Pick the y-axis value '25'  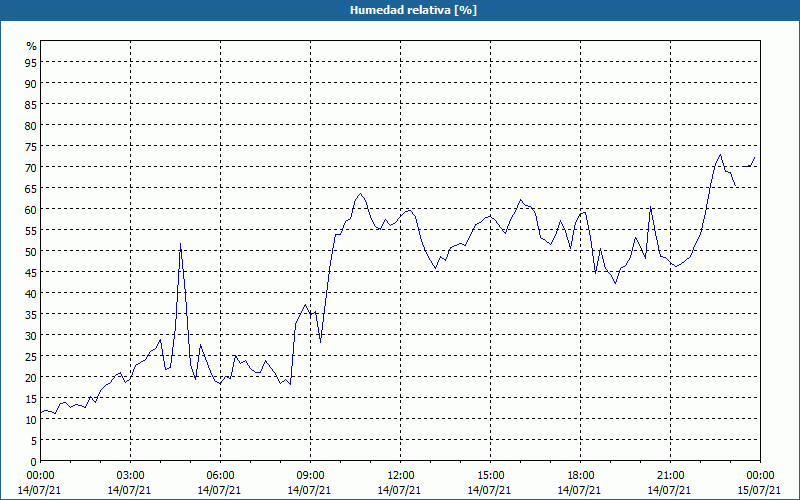[31, 356]
